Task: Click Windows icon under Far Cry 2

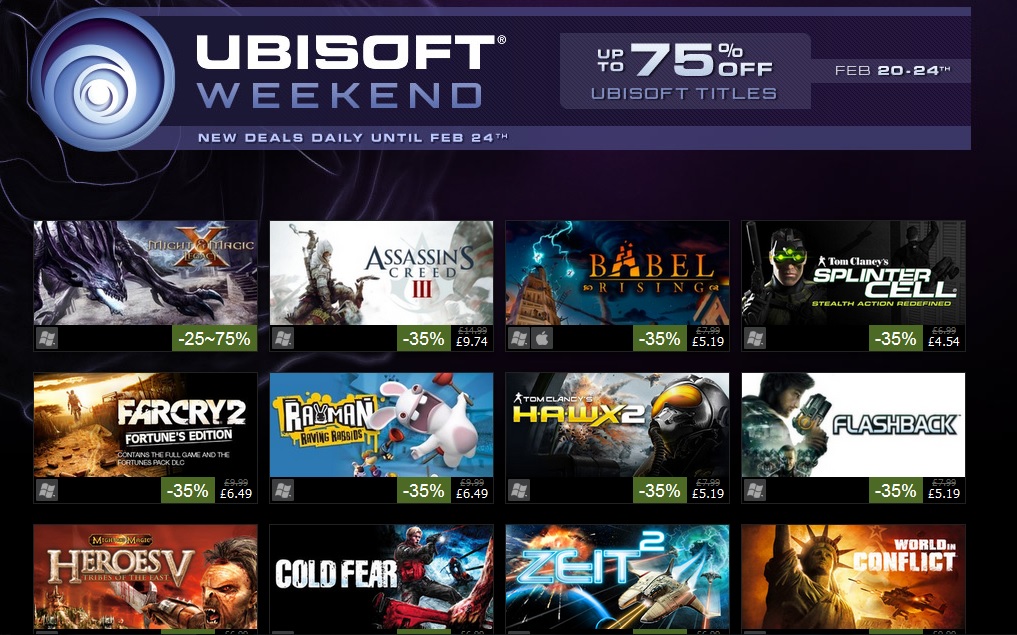Action: coord(47,490)
